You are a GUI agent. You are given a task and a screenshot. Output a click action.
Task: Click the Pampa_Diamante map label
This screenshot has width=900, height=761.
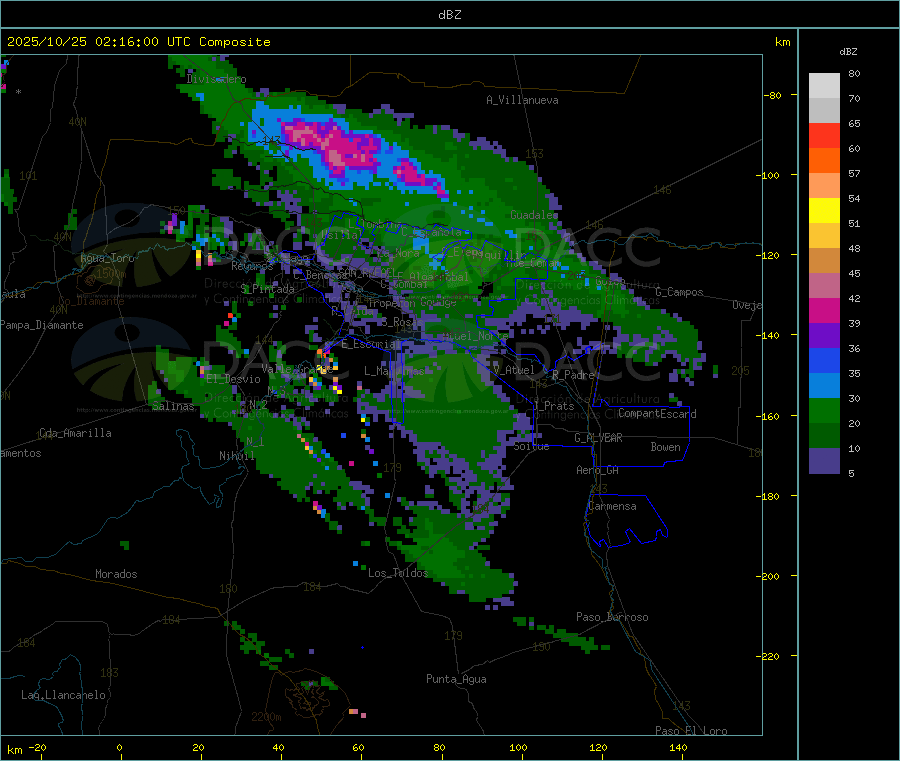42,325
